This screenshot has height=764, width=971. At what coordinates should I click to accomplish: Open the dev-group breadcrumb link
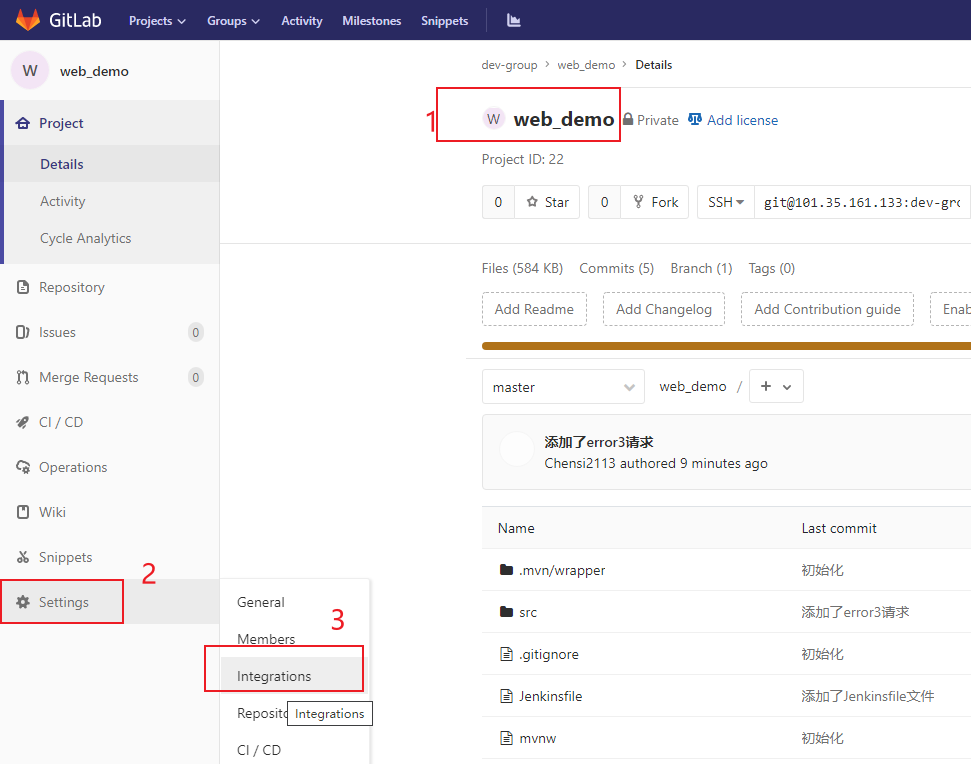click(x=509, y=65)
